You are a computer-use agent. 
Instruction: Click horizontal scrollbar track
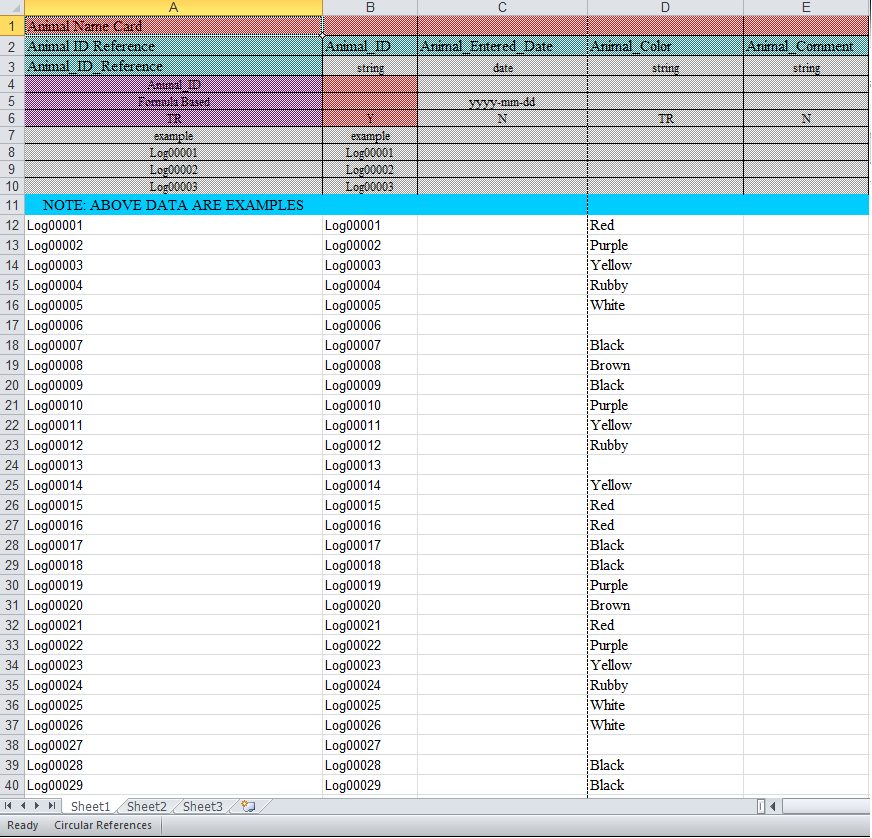pos(826,806)
